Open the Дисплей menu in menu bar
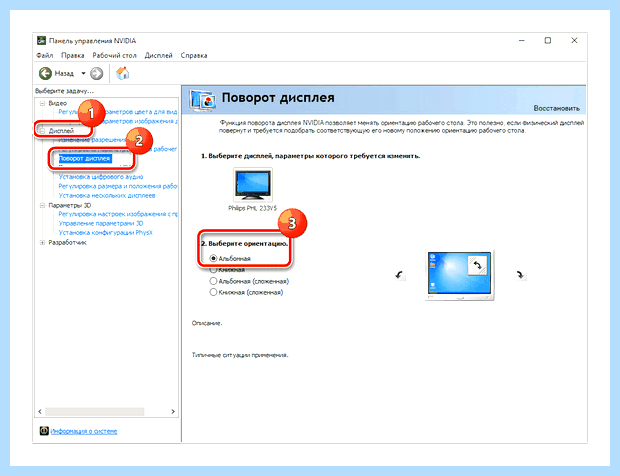The image size is (620, 476). click(159, 55)
